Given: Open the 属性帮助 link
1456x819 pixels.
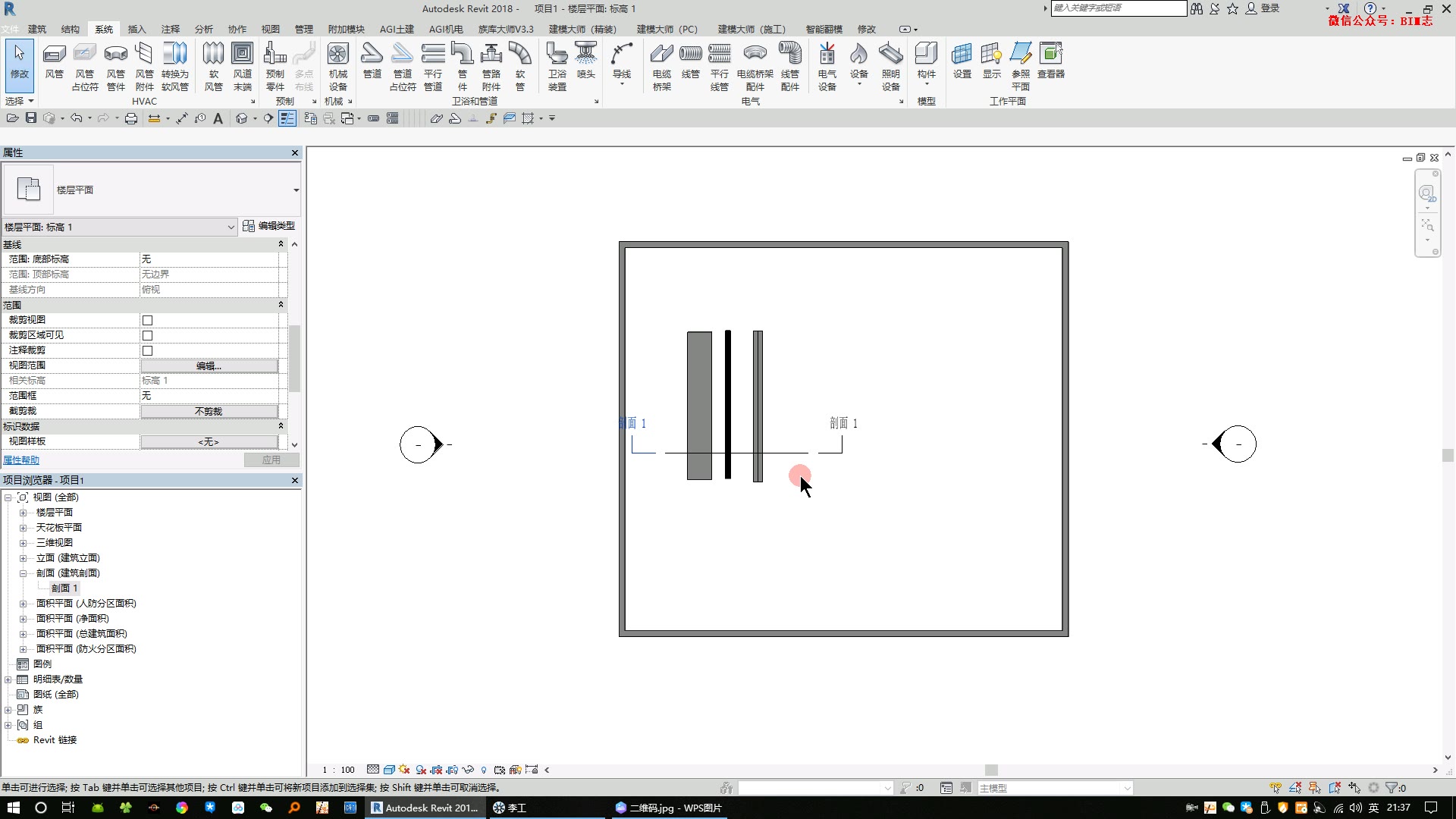Looking at the screenshot, I should [x=21, y=460].
